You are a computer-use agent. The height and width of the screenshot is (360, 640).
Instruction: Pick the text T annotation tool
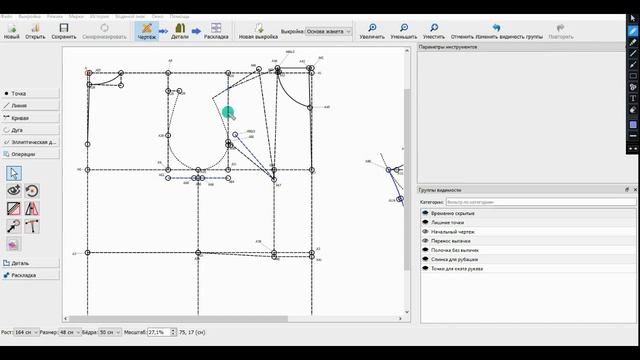(633, 98)
